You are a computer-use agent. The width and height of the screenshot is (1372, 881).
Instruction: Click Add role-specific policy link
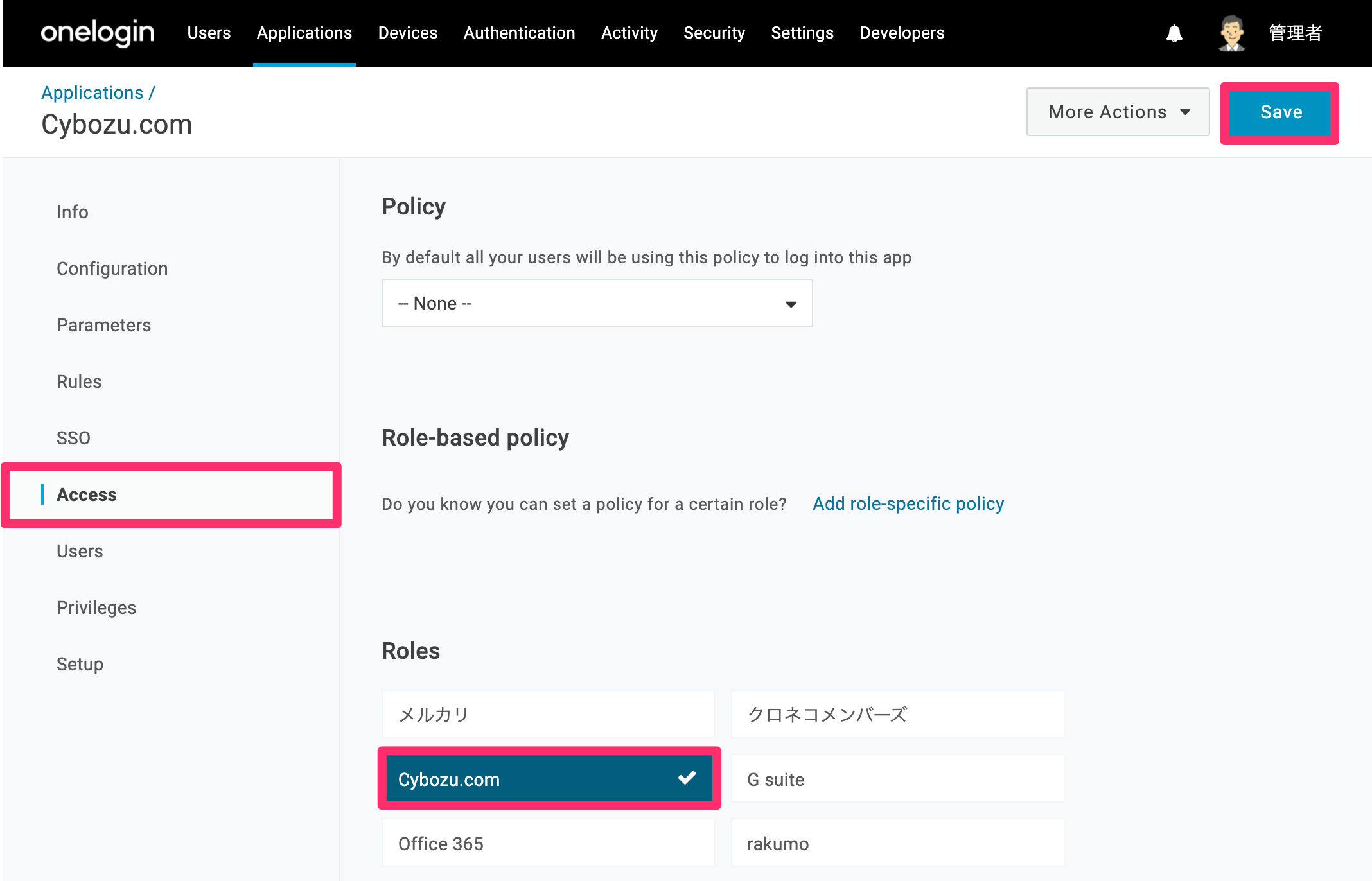pyautogui.click(x=908, y=503)
